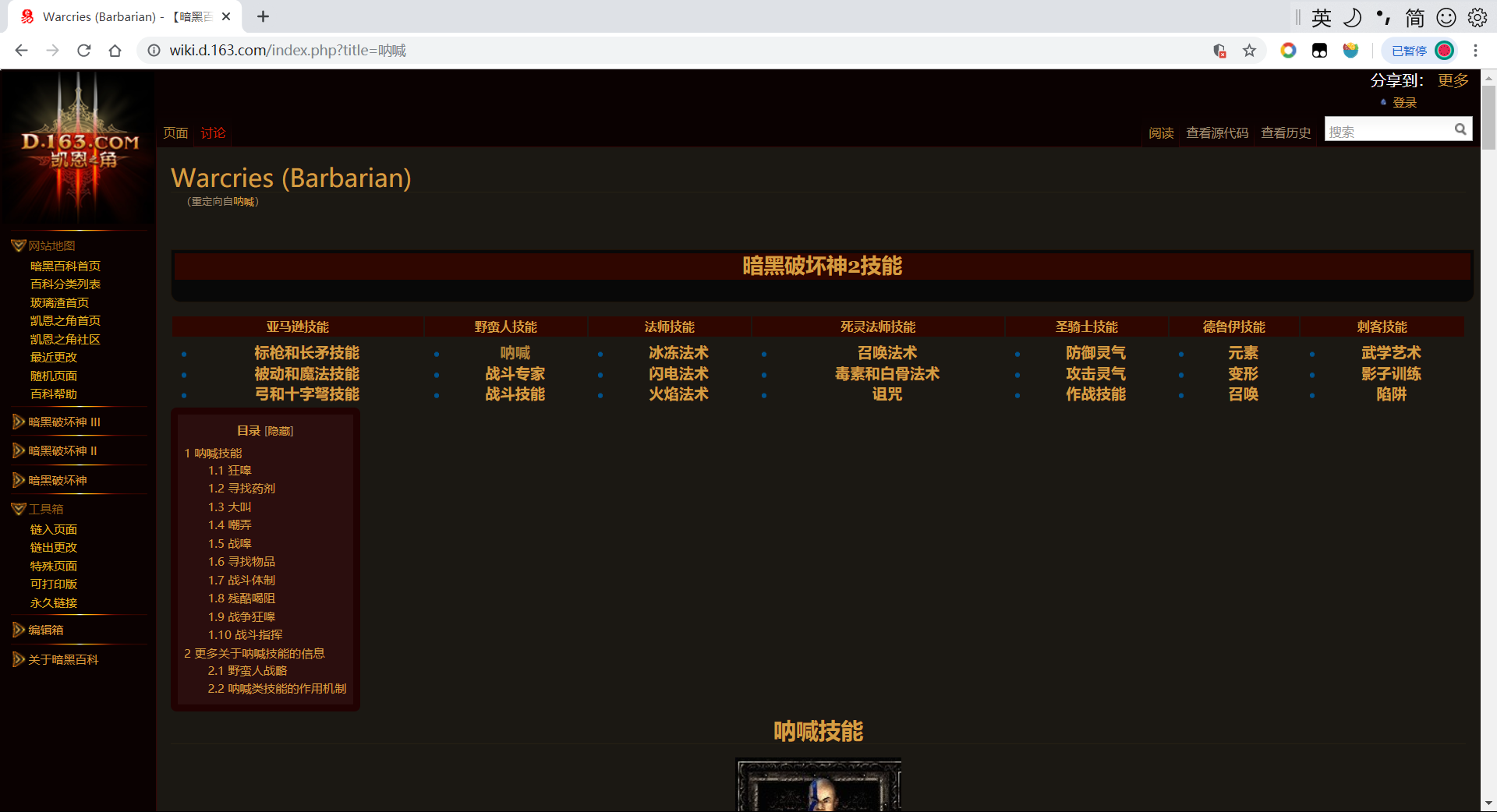Open 最近更改 in the sidebar
Image resolution: width=1497 pixels, height=812 pixels.
[54, 358]
